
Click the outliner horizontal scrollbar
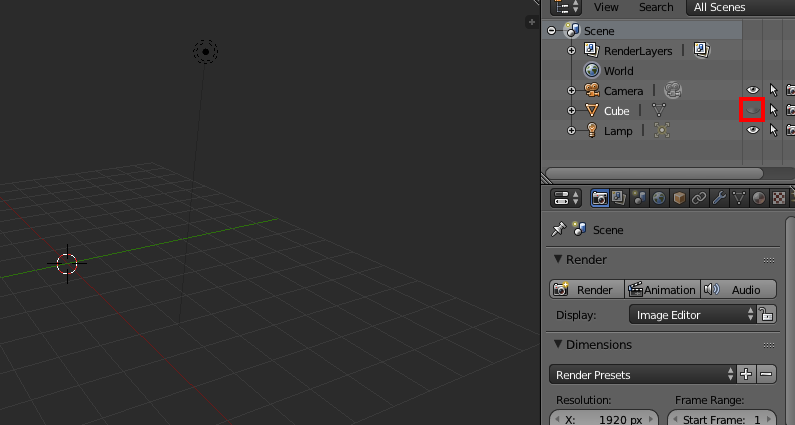[654, 173]
